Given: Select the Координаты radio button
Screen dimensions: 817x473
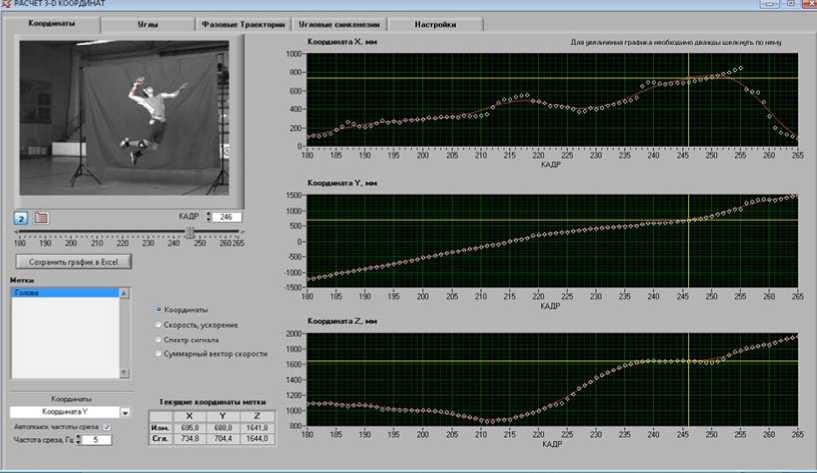Looking at the screenshot, I should (159, 309).
